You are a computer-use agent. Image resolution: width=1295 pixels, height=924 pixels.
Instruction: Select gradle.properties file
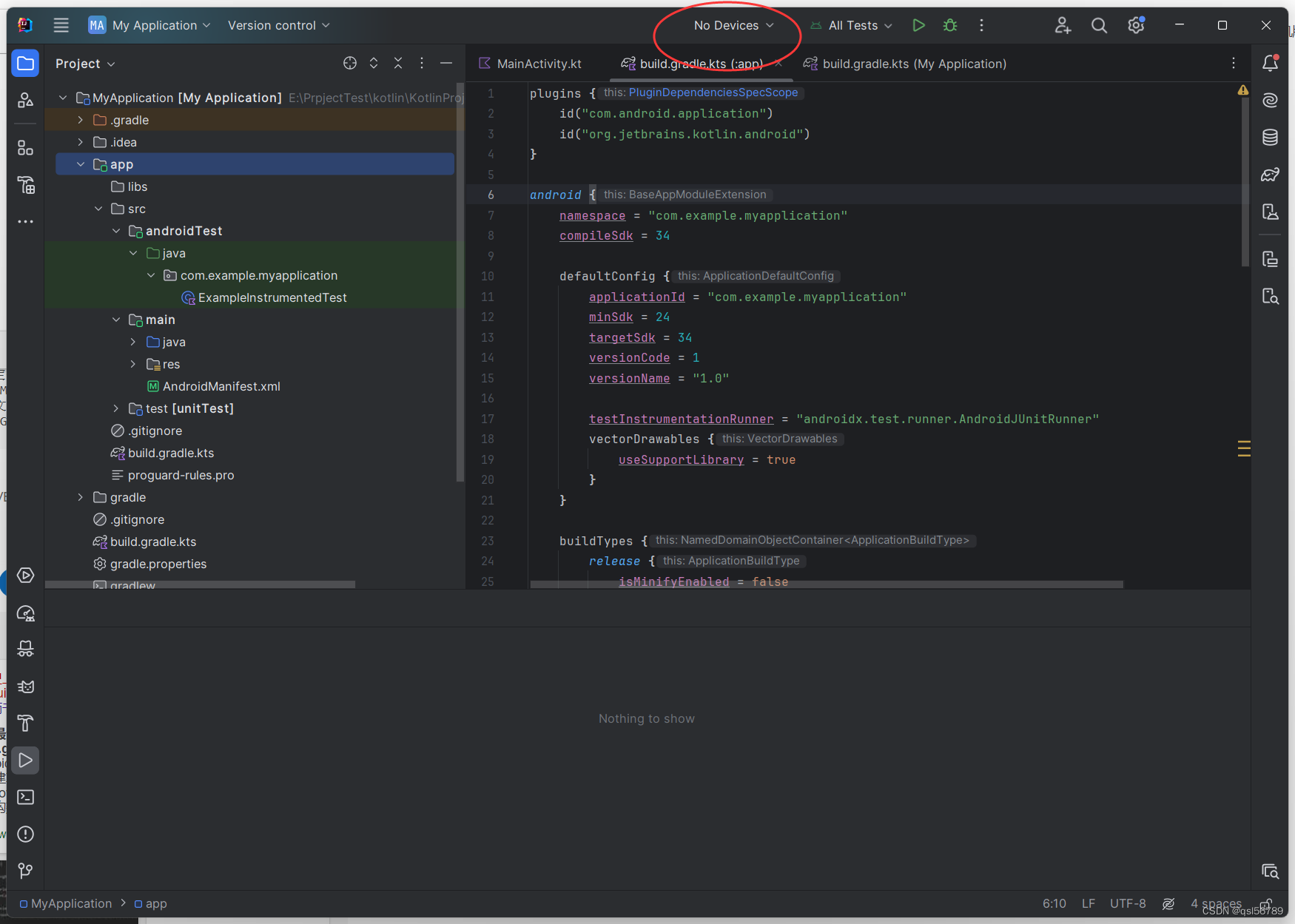(x=150, y=564)
